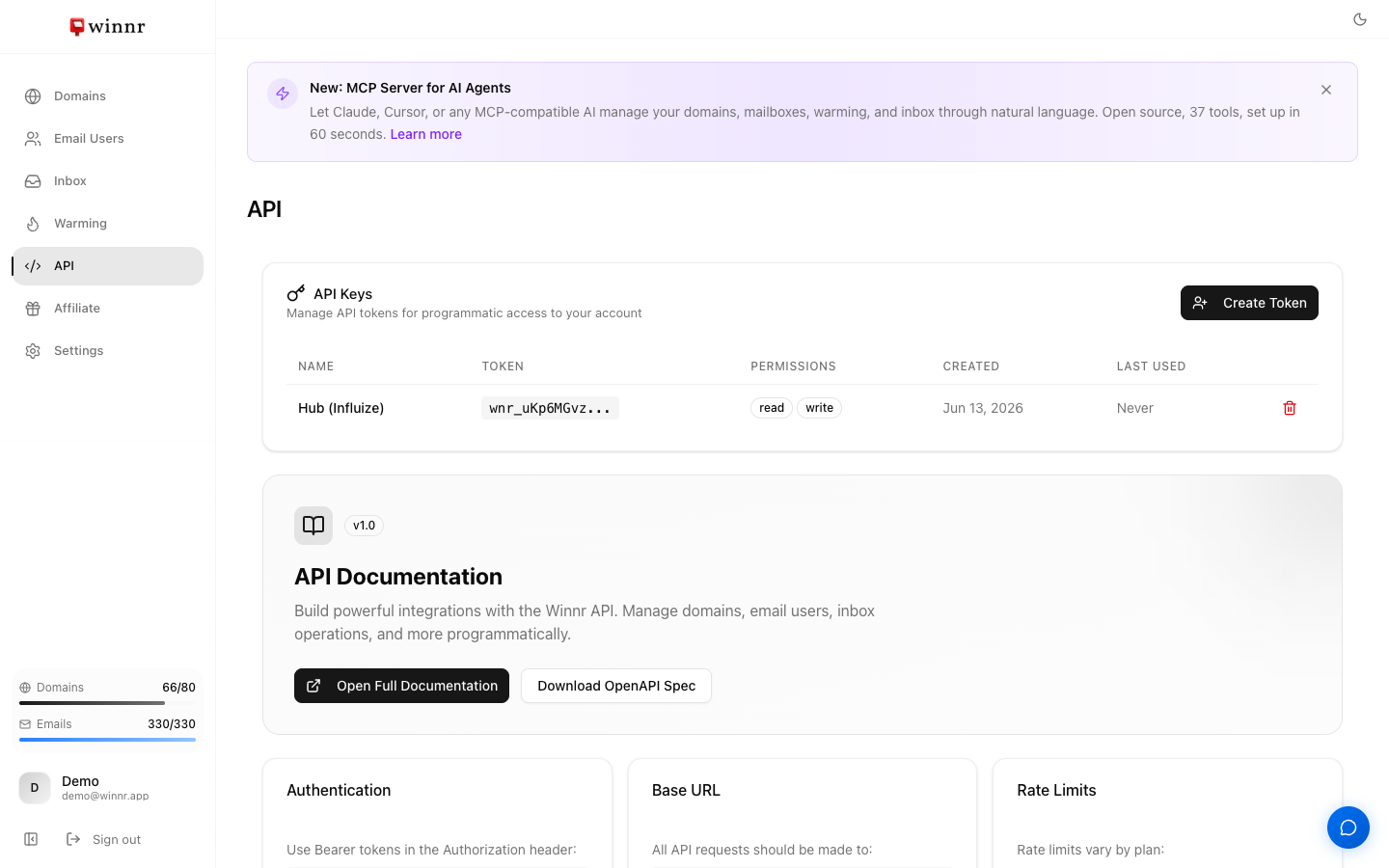Click the Jun 13, 2026 created date

click(x=983, y=408)
